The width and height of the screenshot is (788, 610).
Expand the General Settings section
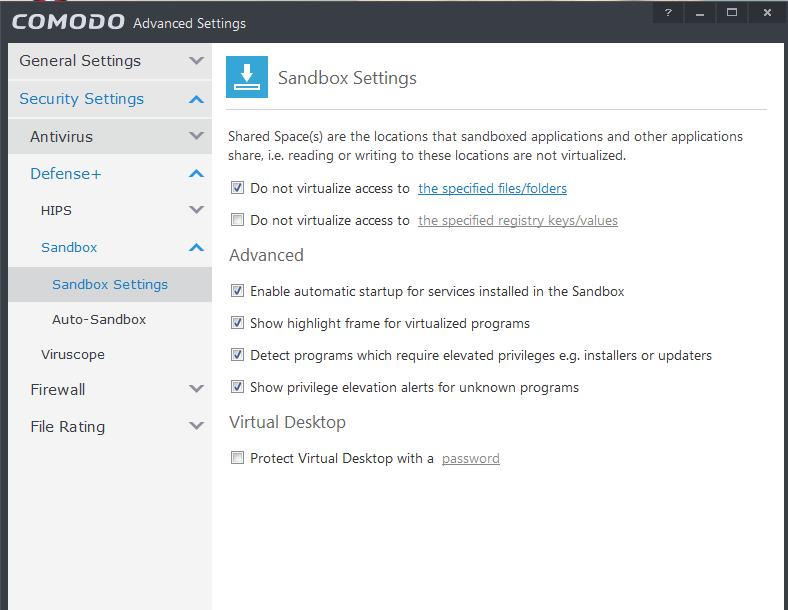tap(196, 61)
